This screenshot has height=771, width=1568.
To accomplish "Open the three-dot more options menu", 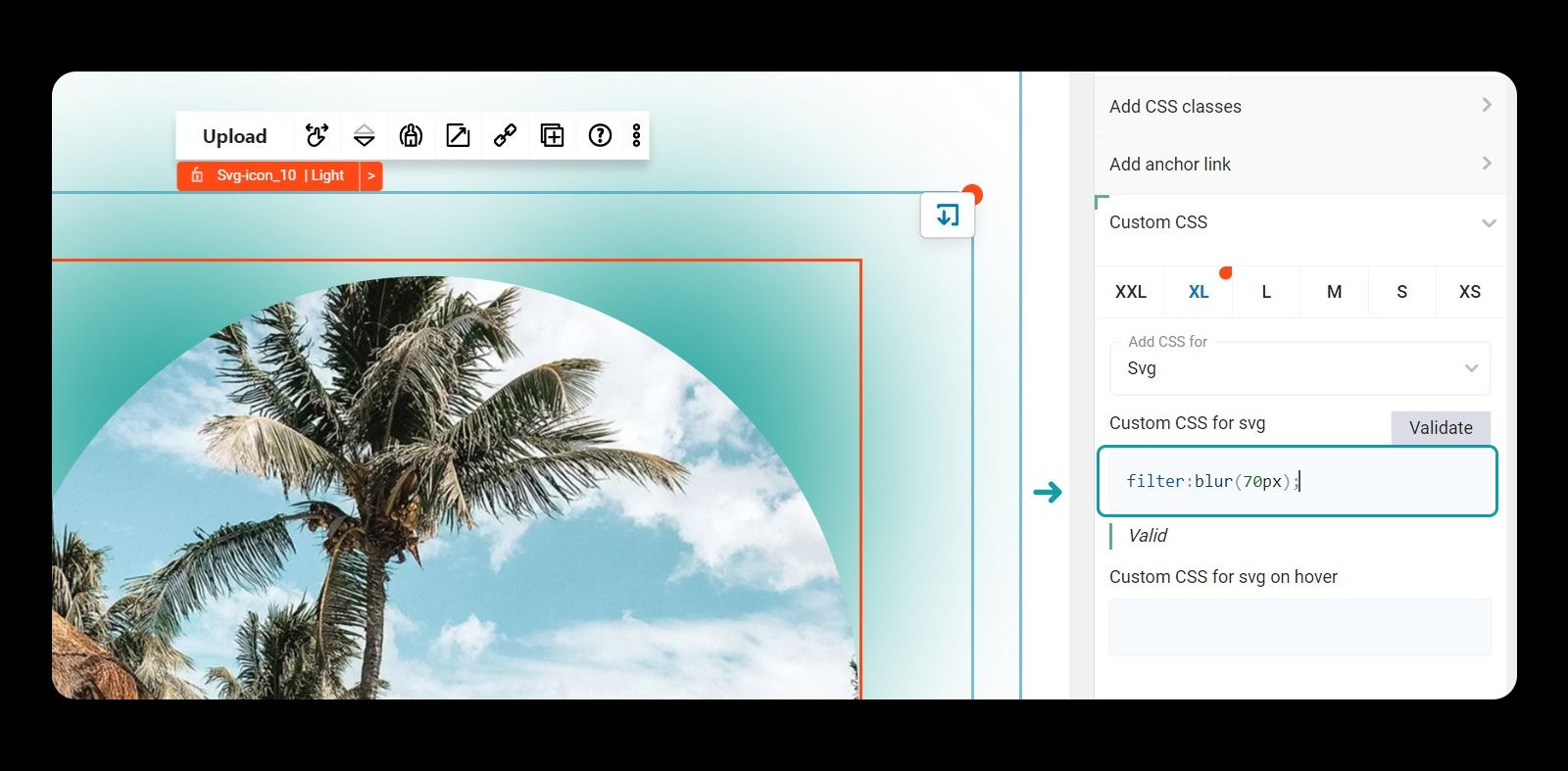I will click(636, 135).
